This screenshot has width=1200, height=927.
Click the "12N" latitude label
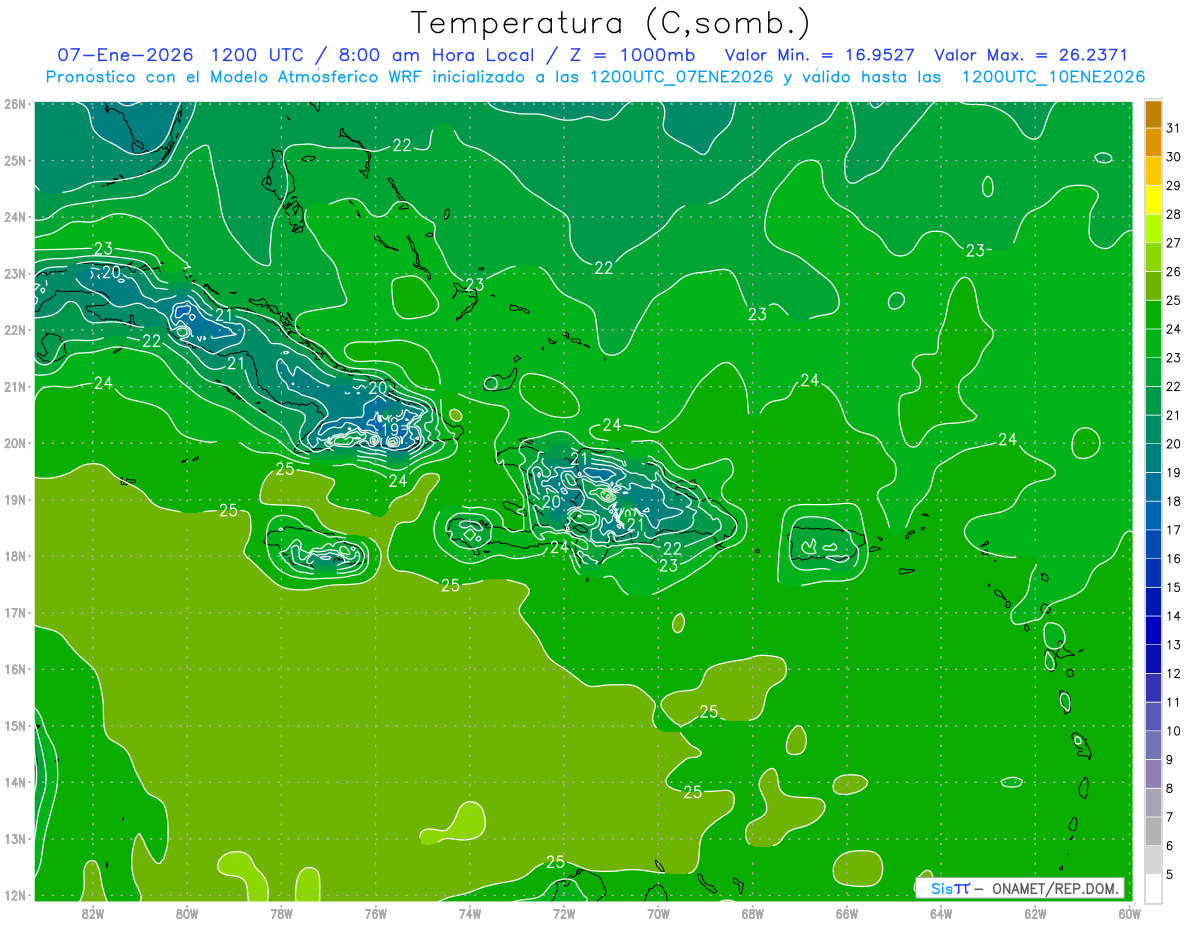tap(15, 895)
